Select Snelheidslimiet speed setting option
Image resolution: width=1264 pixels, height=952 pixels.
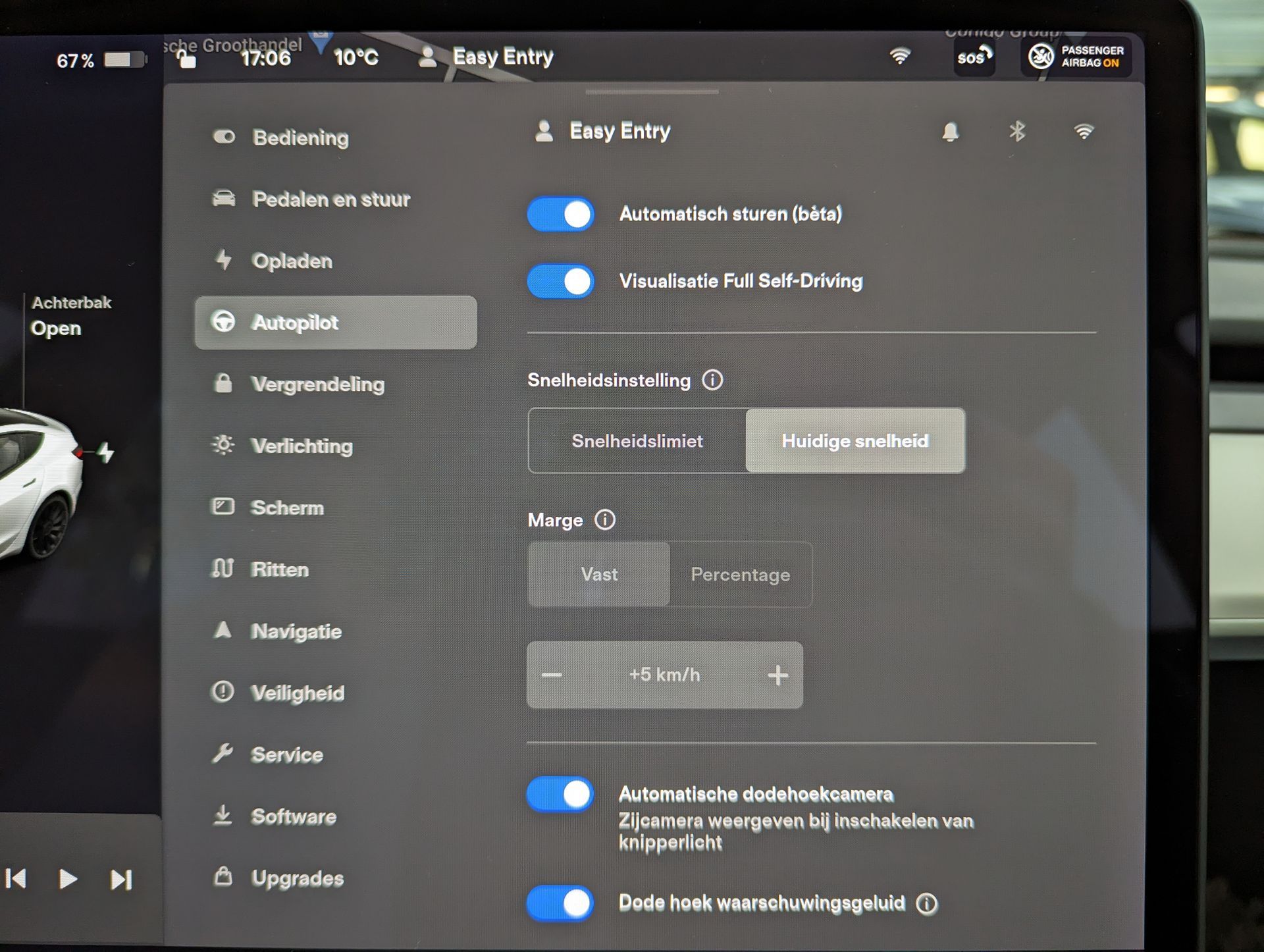637,440
